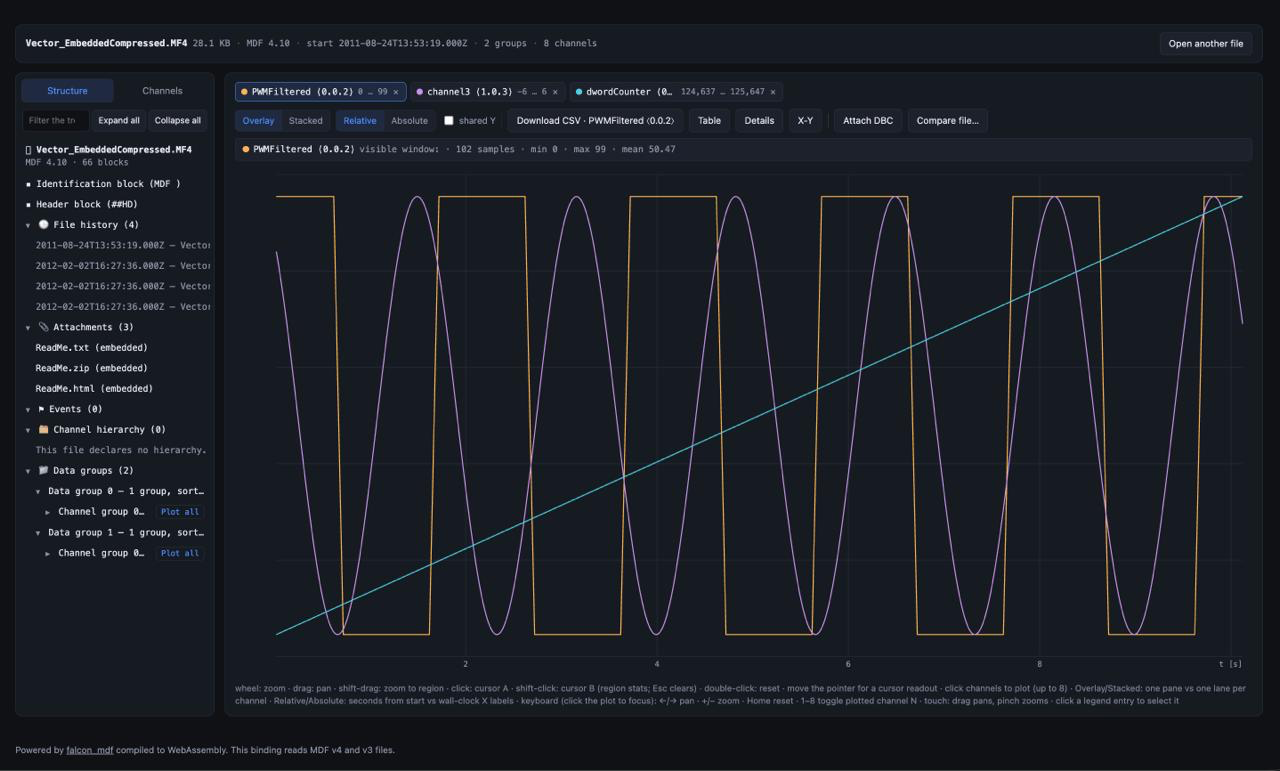1280x771 pixels.
Task: Click the "MDF 4.10 · 66 blocks" text
Action: click(x=77, y=162)
